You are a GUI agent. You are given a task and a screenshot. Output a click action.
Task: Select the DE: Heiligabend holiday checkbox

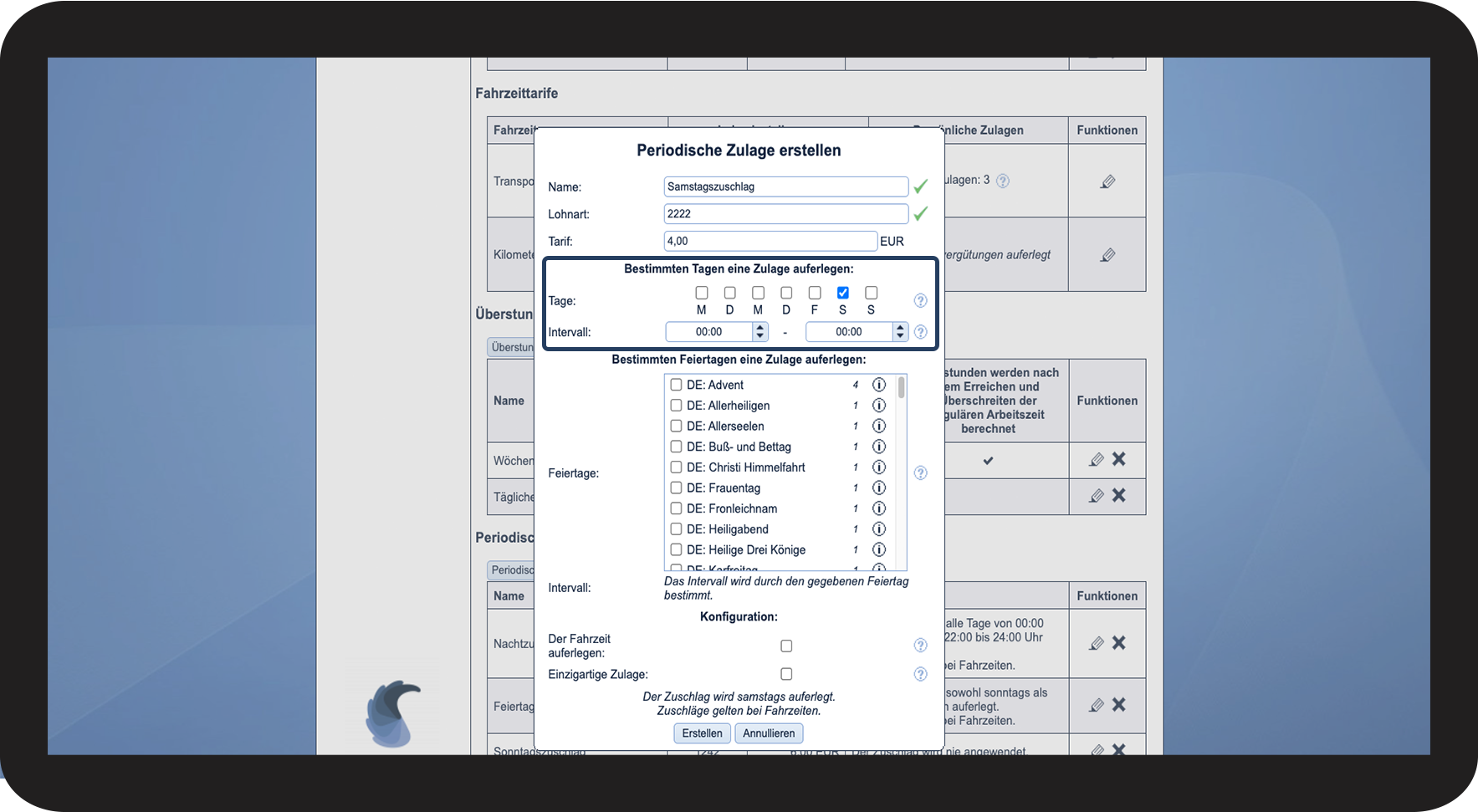[676, 529]
